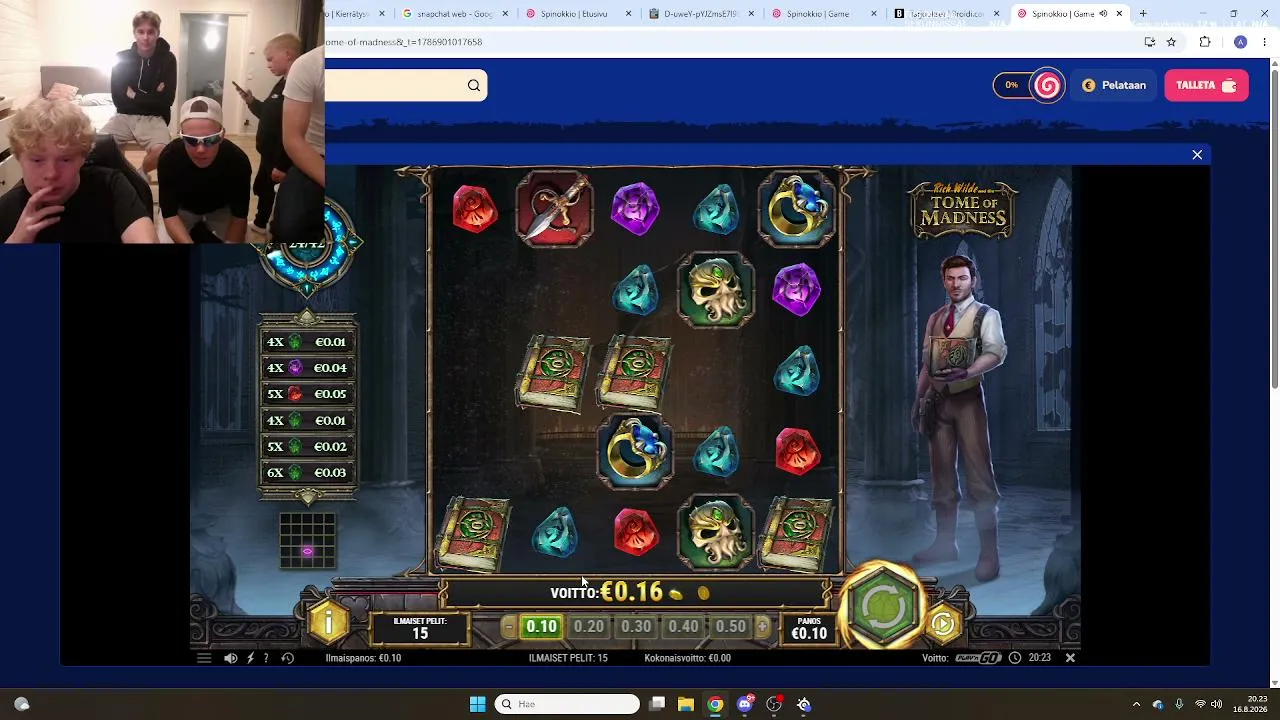
Task: Close the Spinokkio | Etusivu tab
Action: (629, 14)
